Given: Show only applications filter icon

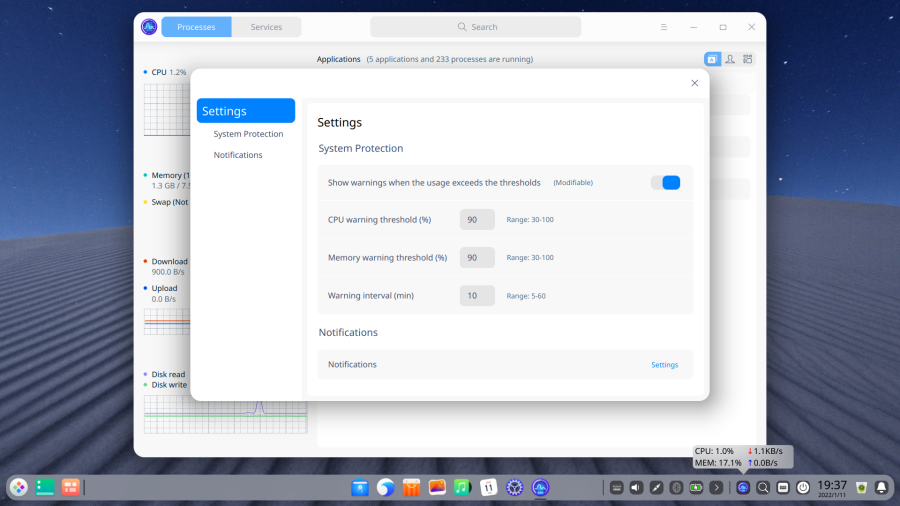Looking at the screenshot, I should tap(712, 59).
